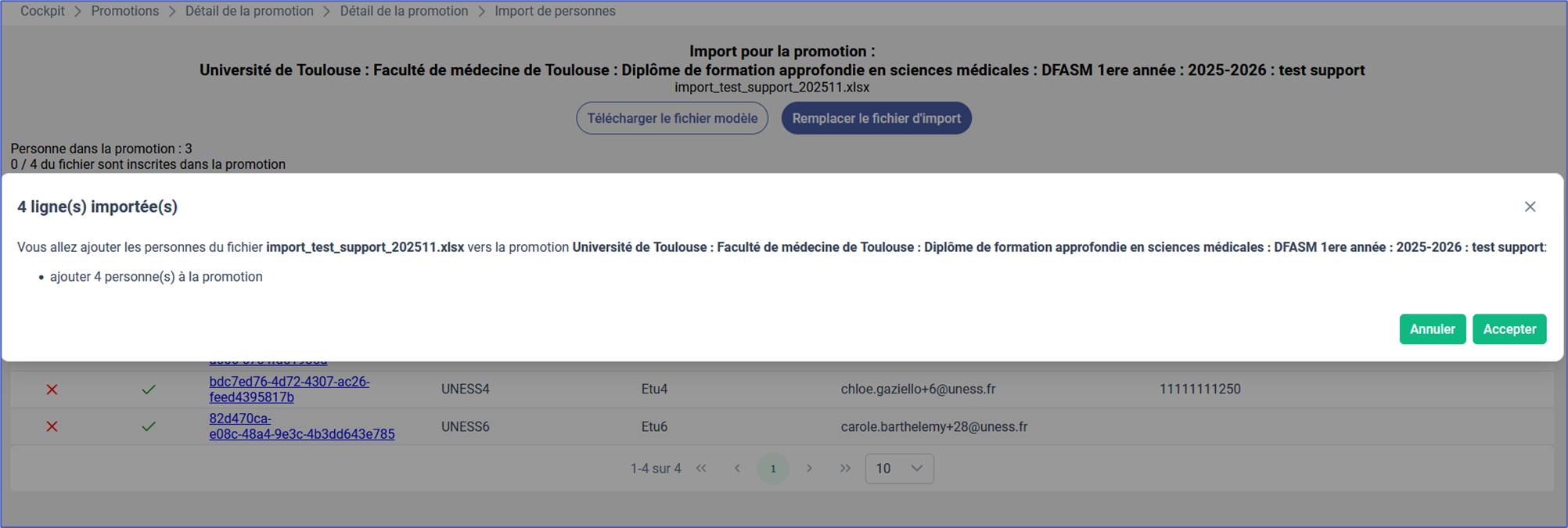Open the 82d470ca identifier link for UNESS6
Image resolution: width=1568 pixels, height=528 pixels.
pos(301,434)
